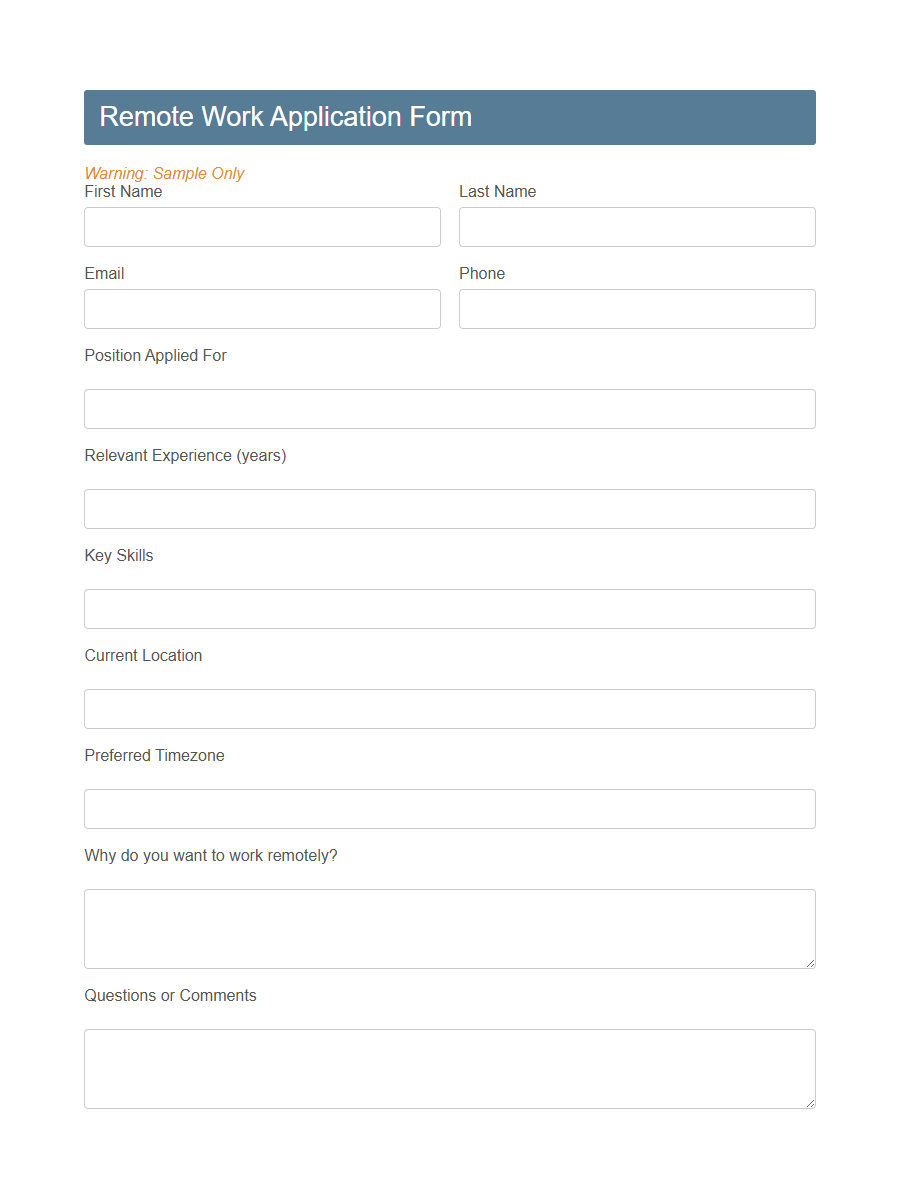900x1181 pixels.
Task: Click the Relevant Experience (years) field
Action: 449,509
